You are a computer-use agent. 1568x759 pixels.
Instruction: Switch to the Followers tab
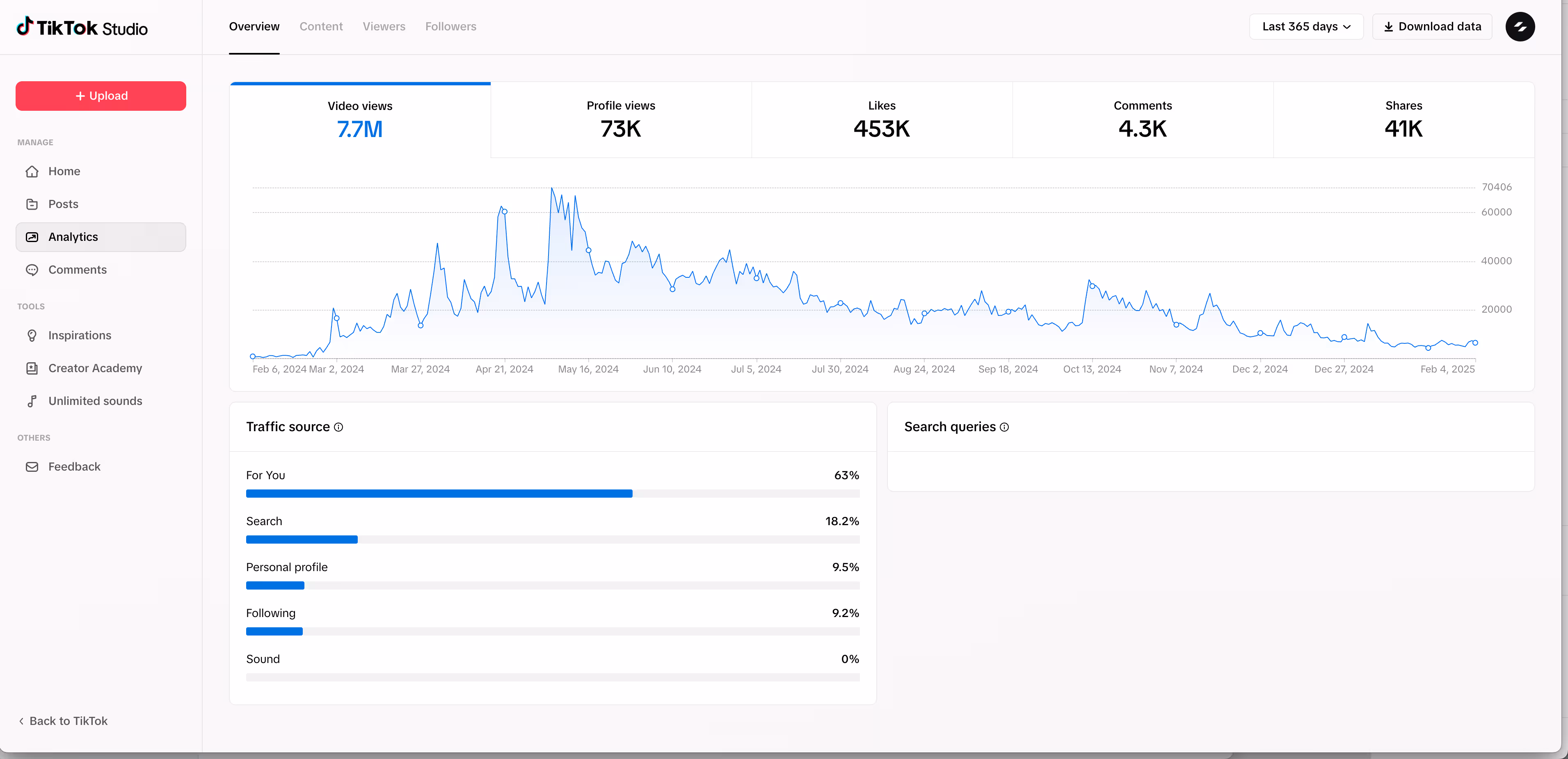pyautogui.click(x=450, y=27)
